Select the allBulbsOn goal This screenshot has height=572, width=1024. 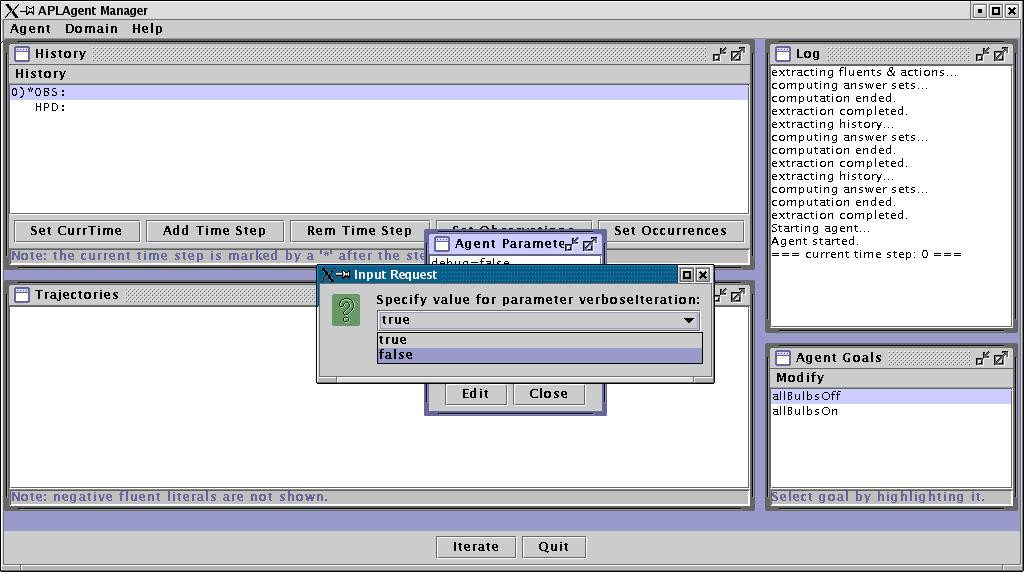pos(805,411)
